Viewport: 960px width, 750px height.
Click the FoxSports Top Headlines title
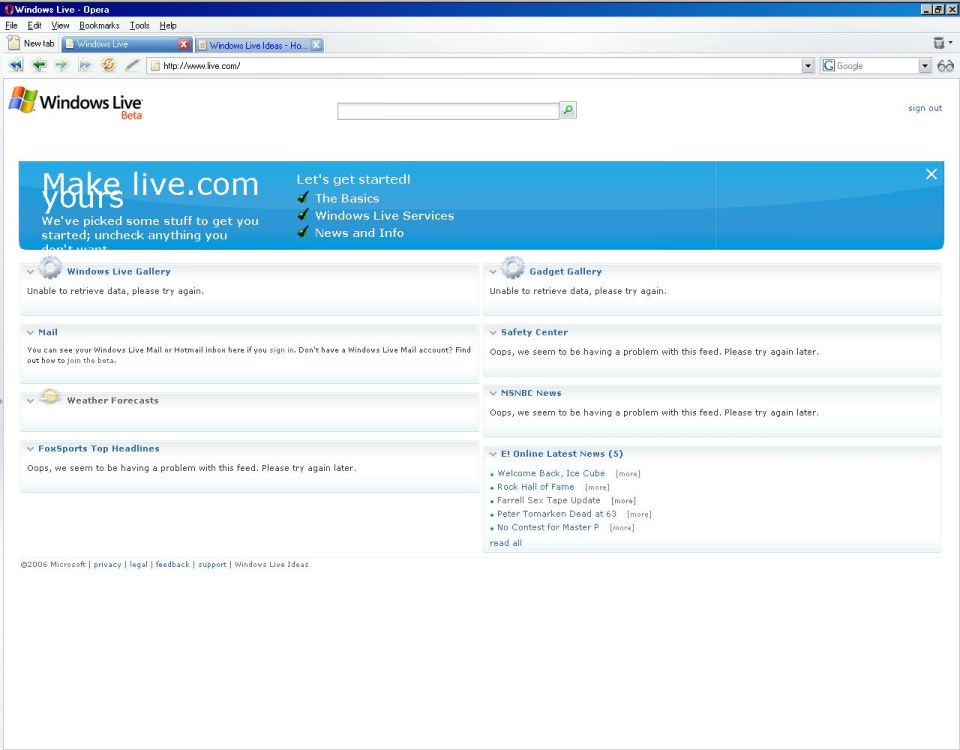click(x=99, y=449)
